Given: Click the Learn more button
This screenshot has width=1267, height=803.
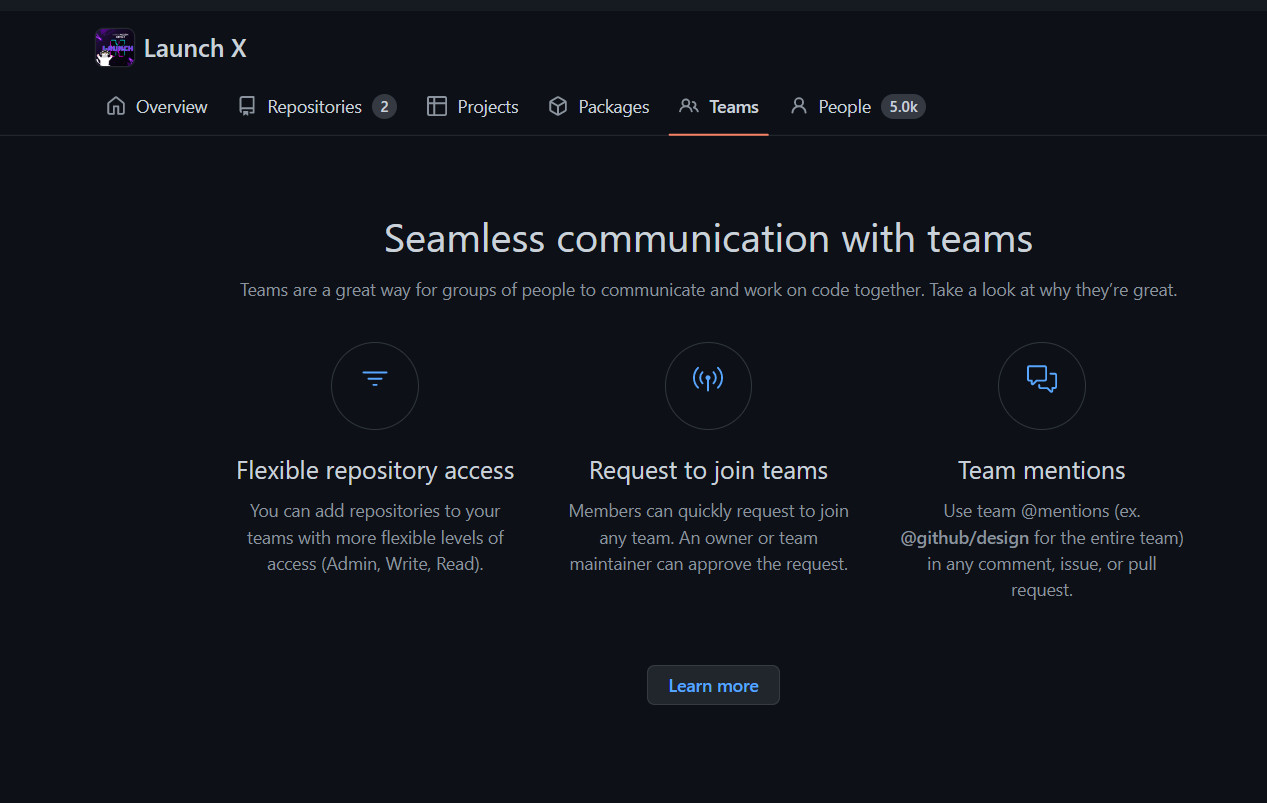Looking at the screenshot, I should coord(712,685).
